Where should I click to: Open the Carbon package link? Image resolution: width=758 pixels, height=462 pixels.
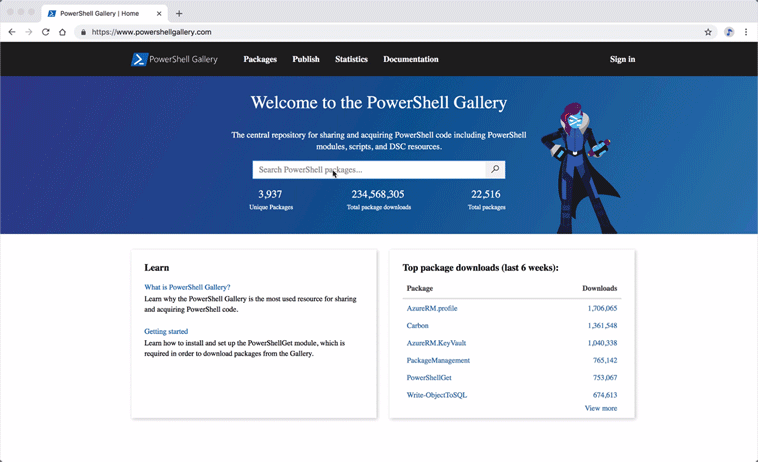pyautogui.click(x=417, y=326)
